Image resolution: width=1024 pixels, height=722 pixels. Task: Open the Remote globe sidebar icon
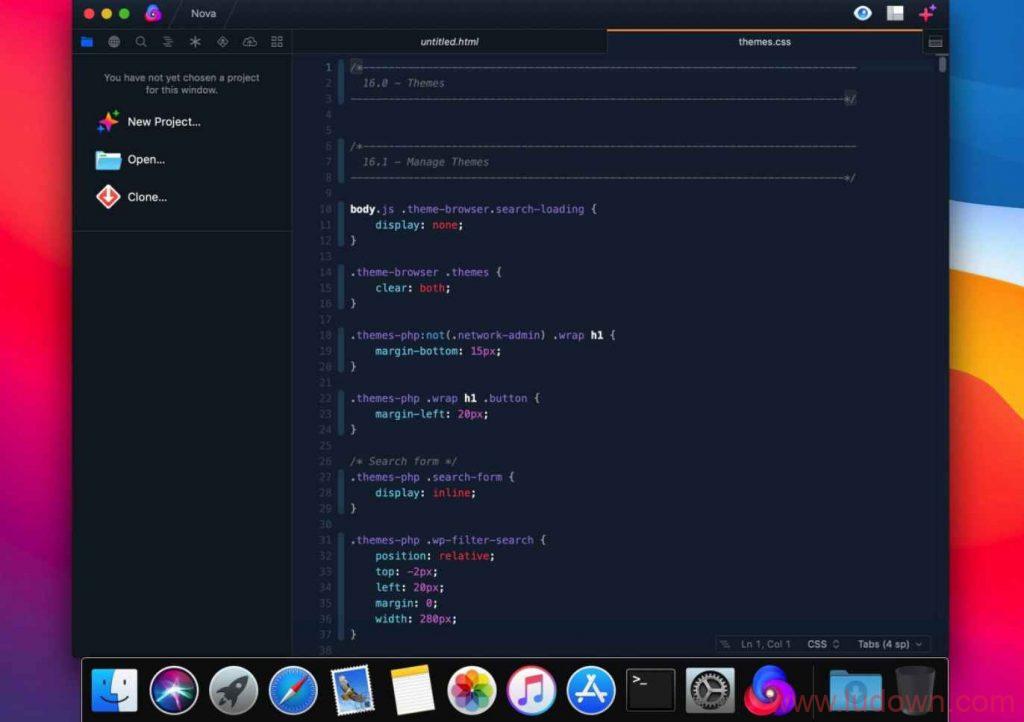click(x=114, y=42)
